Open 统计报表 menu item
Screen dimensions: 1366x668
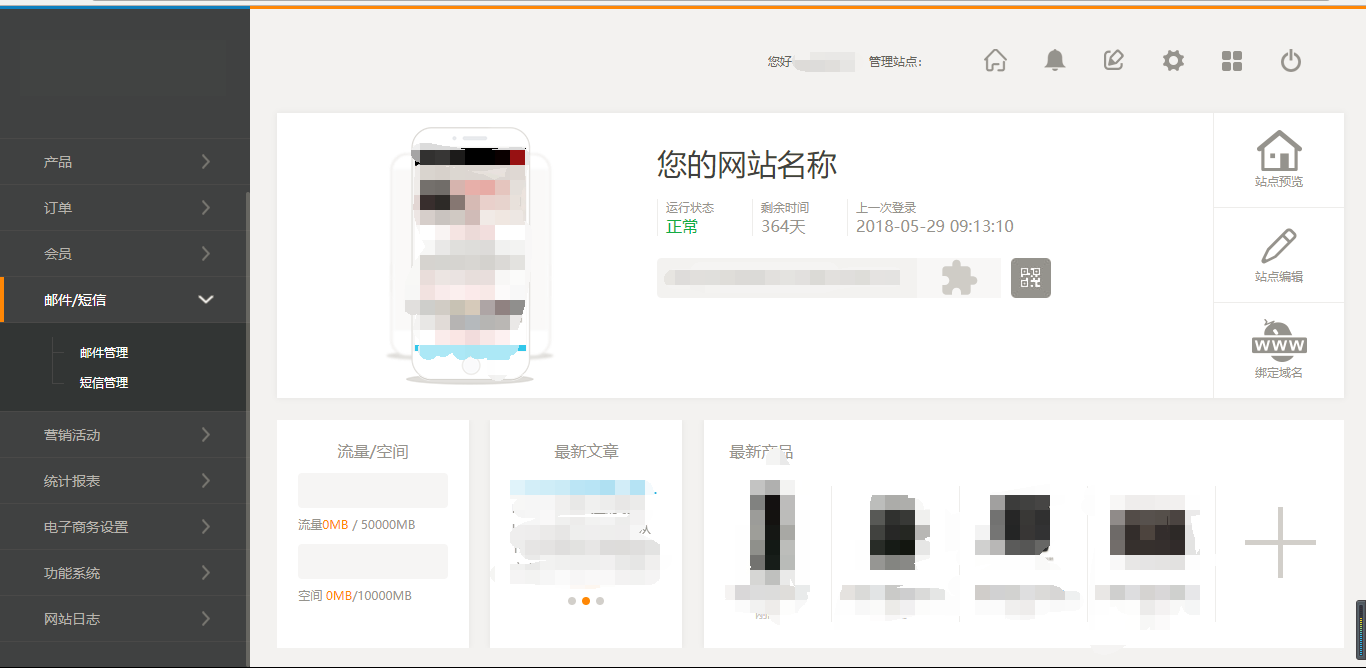point(124,481)
